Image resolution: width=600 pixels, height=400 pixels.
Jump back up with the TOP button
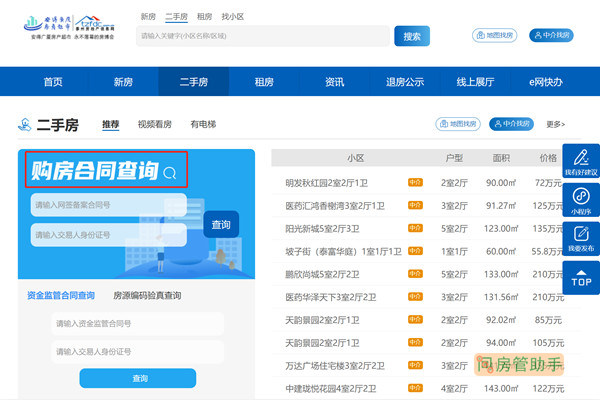[581, 278]
